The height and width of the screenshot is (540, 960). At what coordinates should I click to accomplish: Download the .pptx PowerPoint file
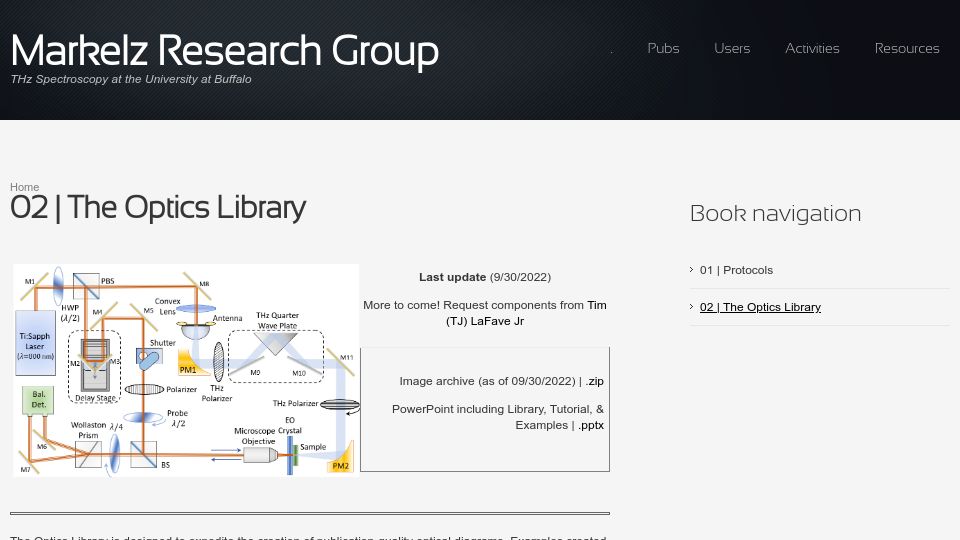(x=591, y=425)
